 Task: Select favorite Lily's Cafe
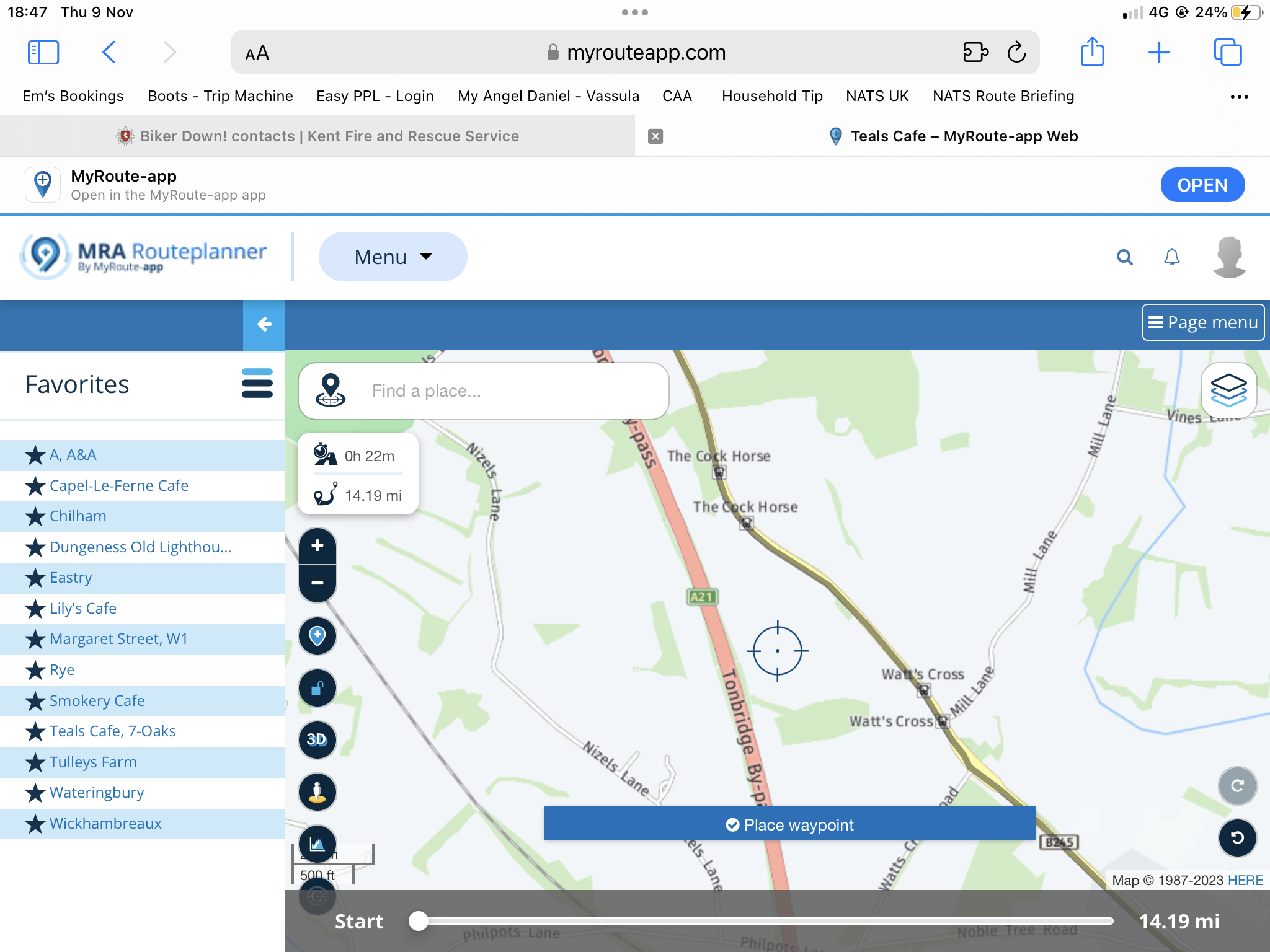(143, 609)
